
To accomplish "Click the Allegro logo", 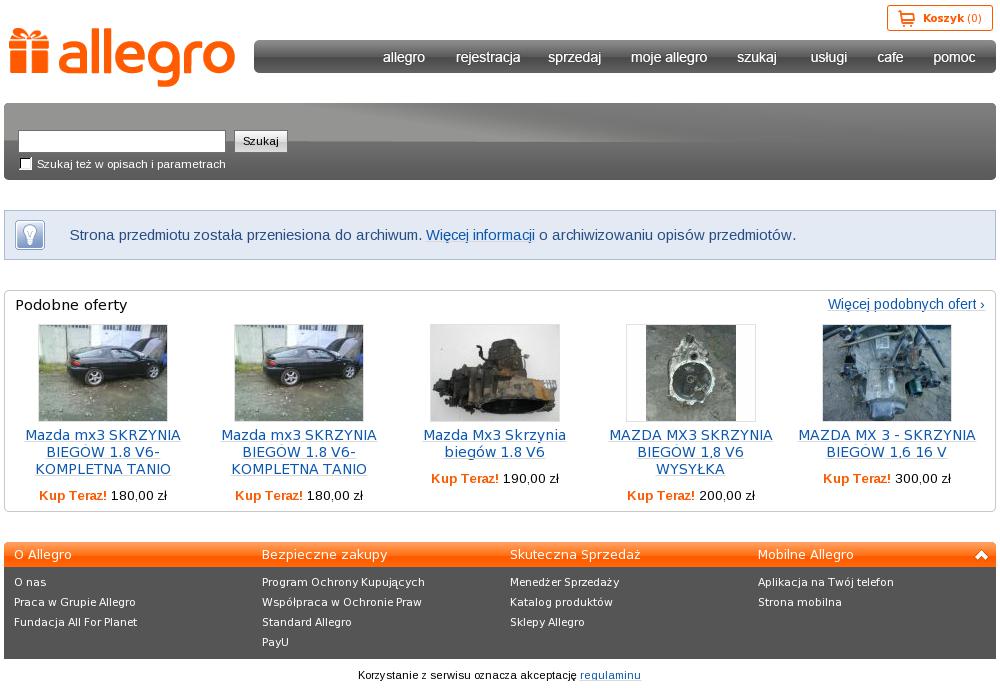I will pyautogui.click(x=122, y=57).
